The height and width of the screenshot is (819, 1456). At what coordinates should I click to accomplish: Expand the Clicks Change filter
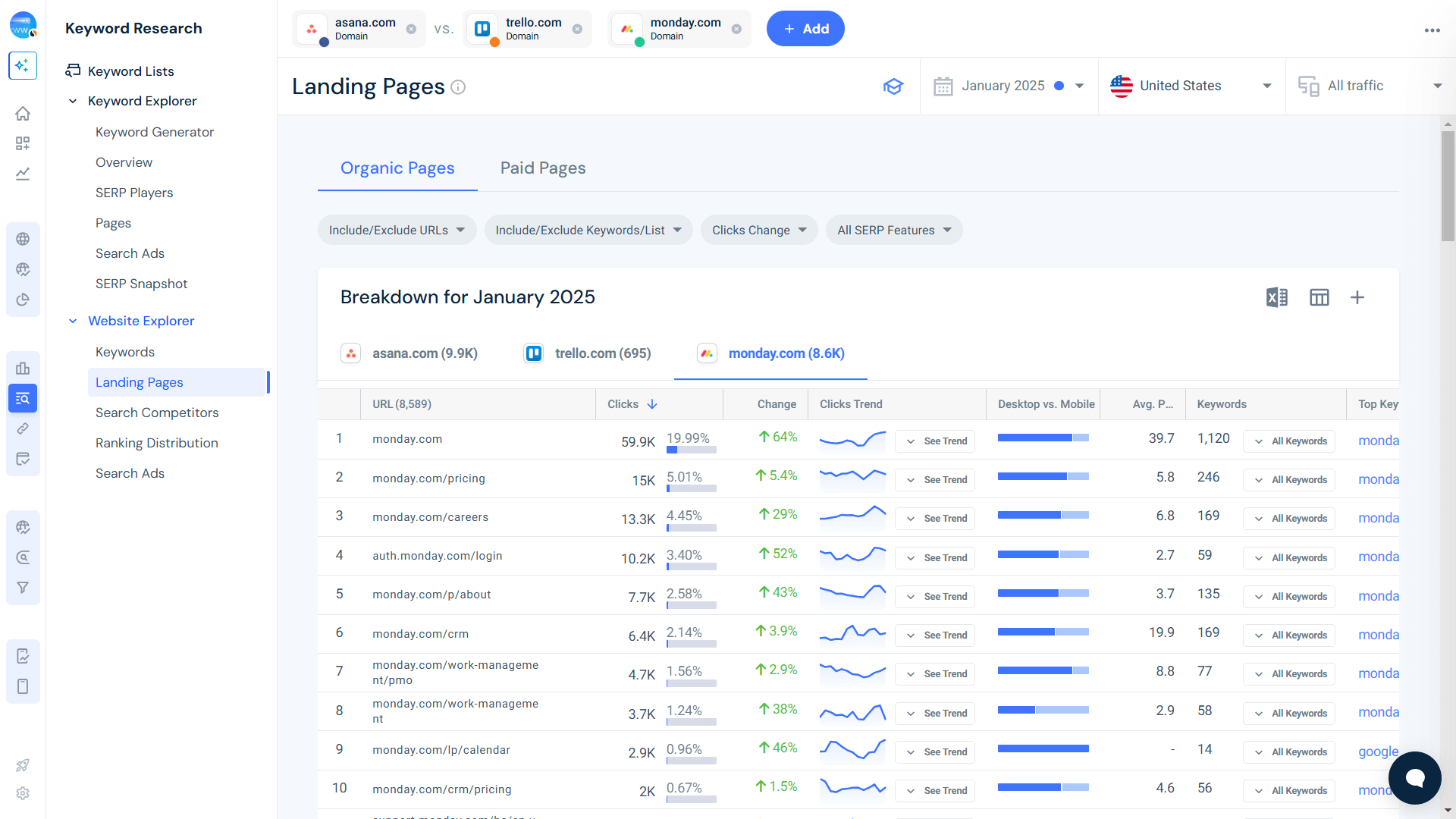(758, 230)
